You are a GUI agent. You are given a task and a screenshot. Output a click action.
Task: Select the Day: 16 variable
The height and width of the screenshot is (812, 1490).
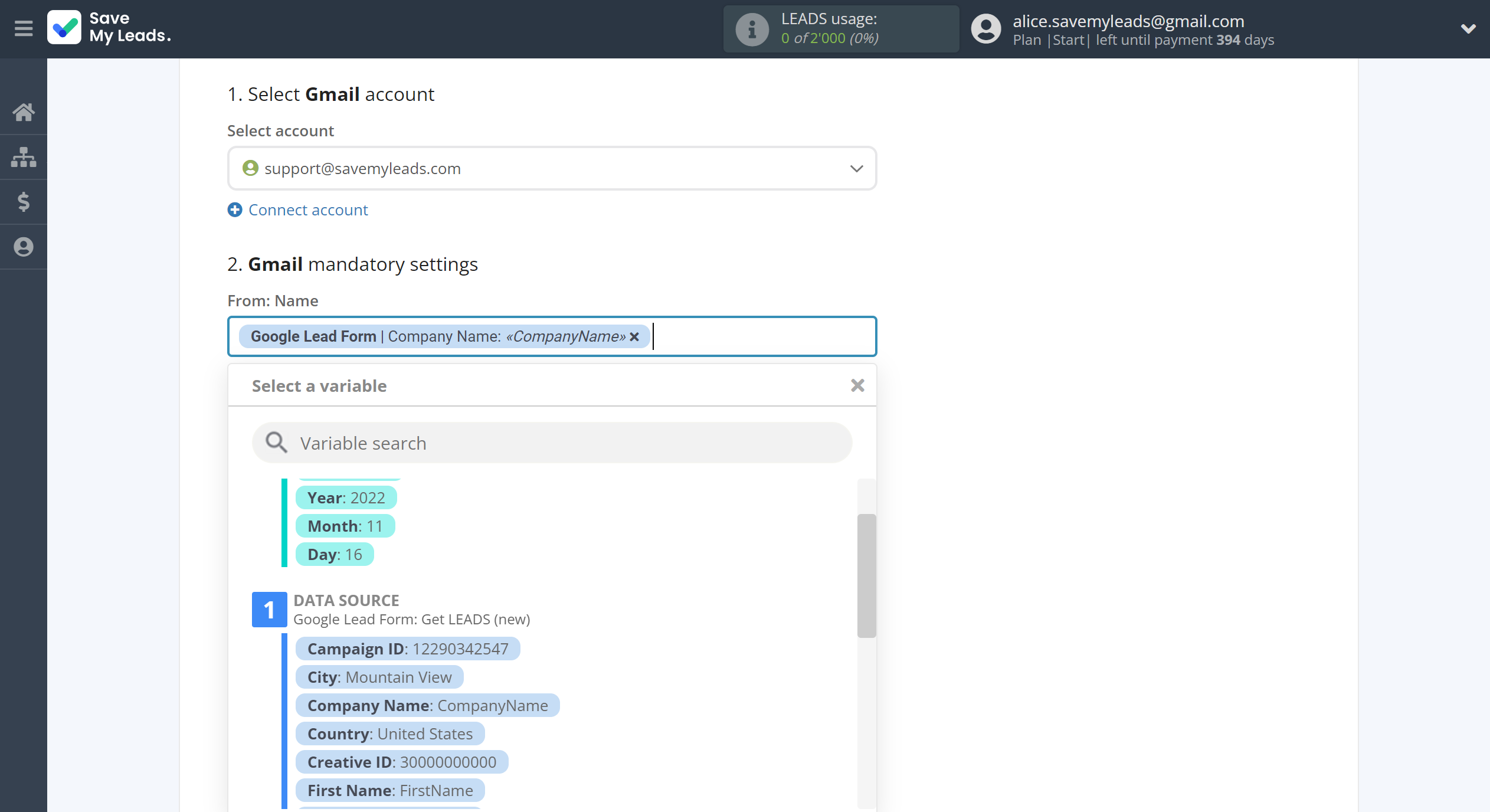click(335, 554)
